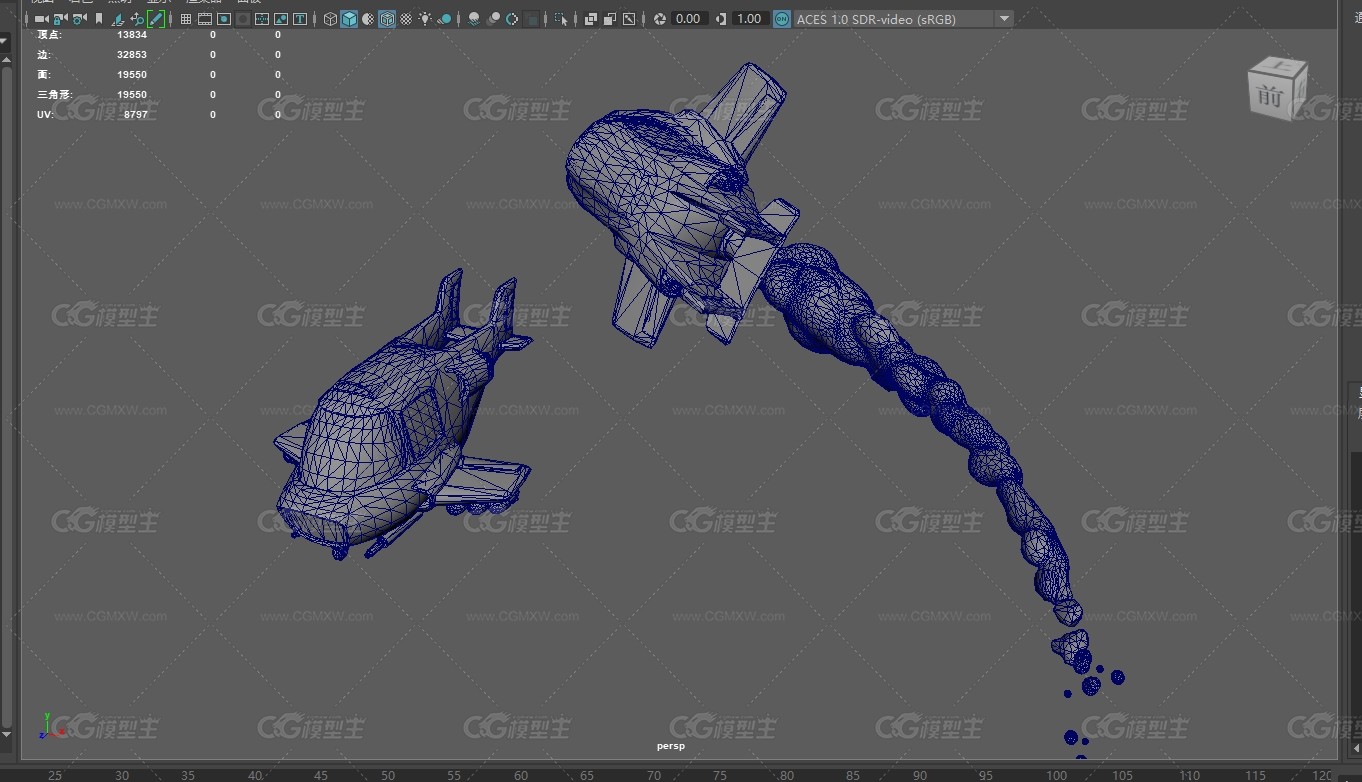Viewport: 1362px width, 782px height.
Task: Click the X-Ray icon
Action: coord(591,19)
